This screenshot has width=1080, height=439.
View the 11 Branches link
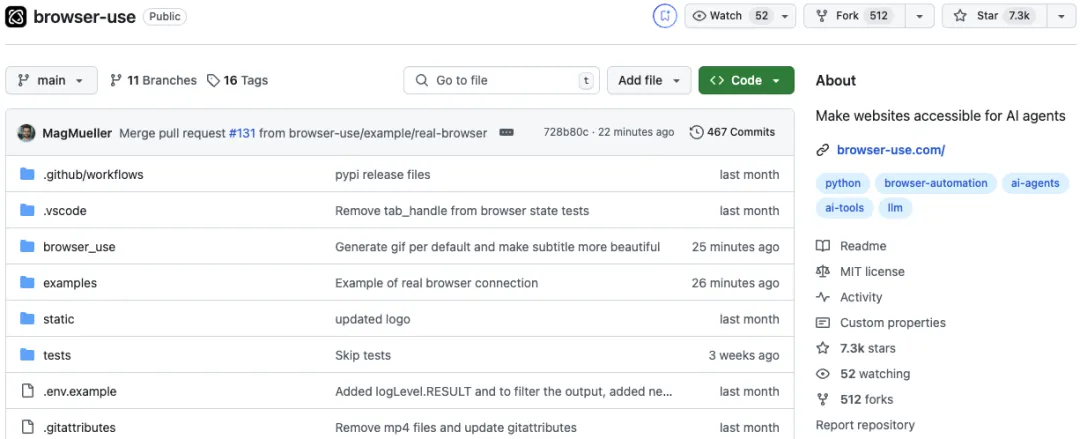coord(154,81)
